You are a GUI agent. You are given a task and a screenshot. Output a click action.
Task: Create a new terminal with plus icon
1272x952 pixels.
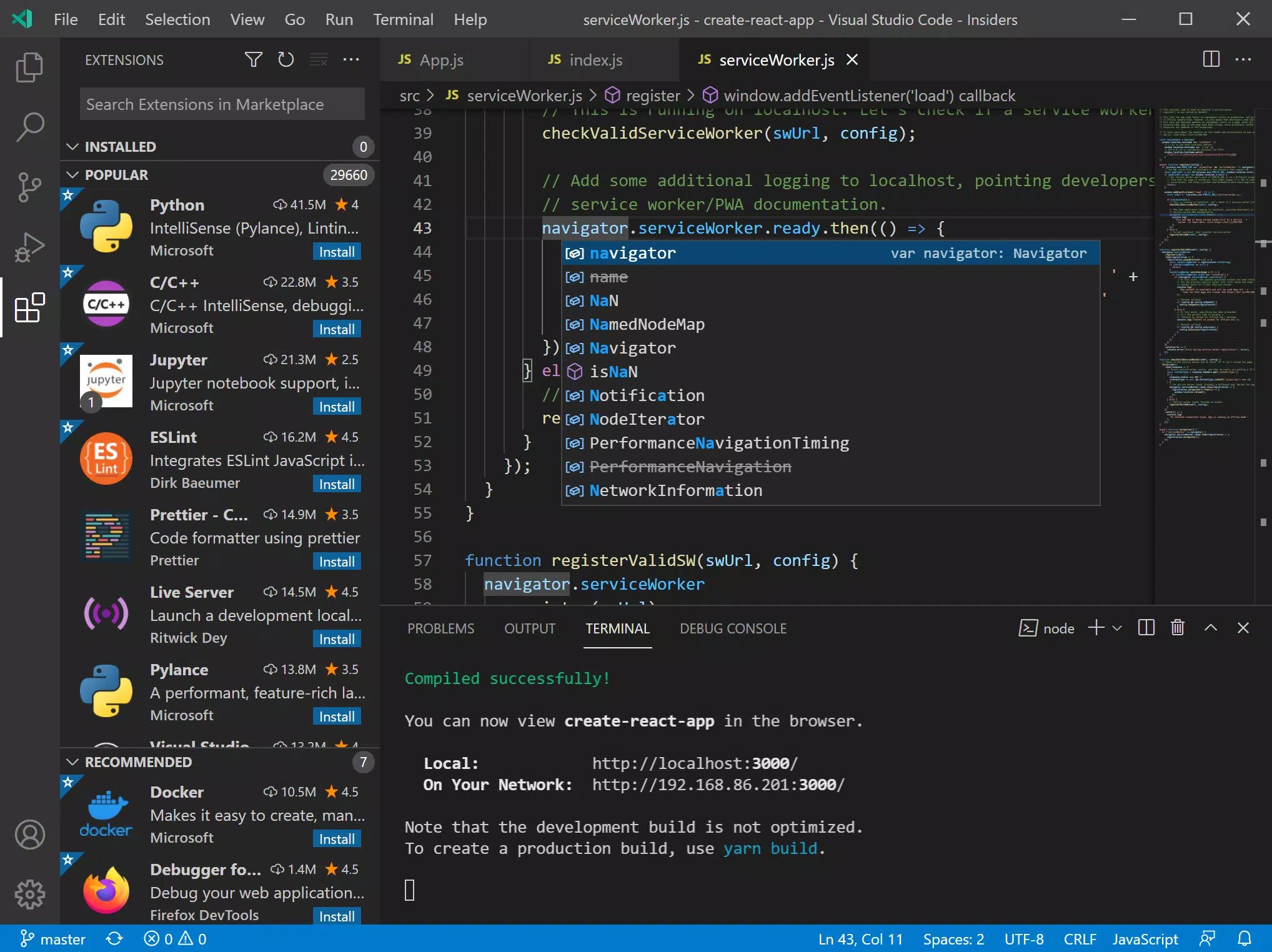tap(1096, 628)
